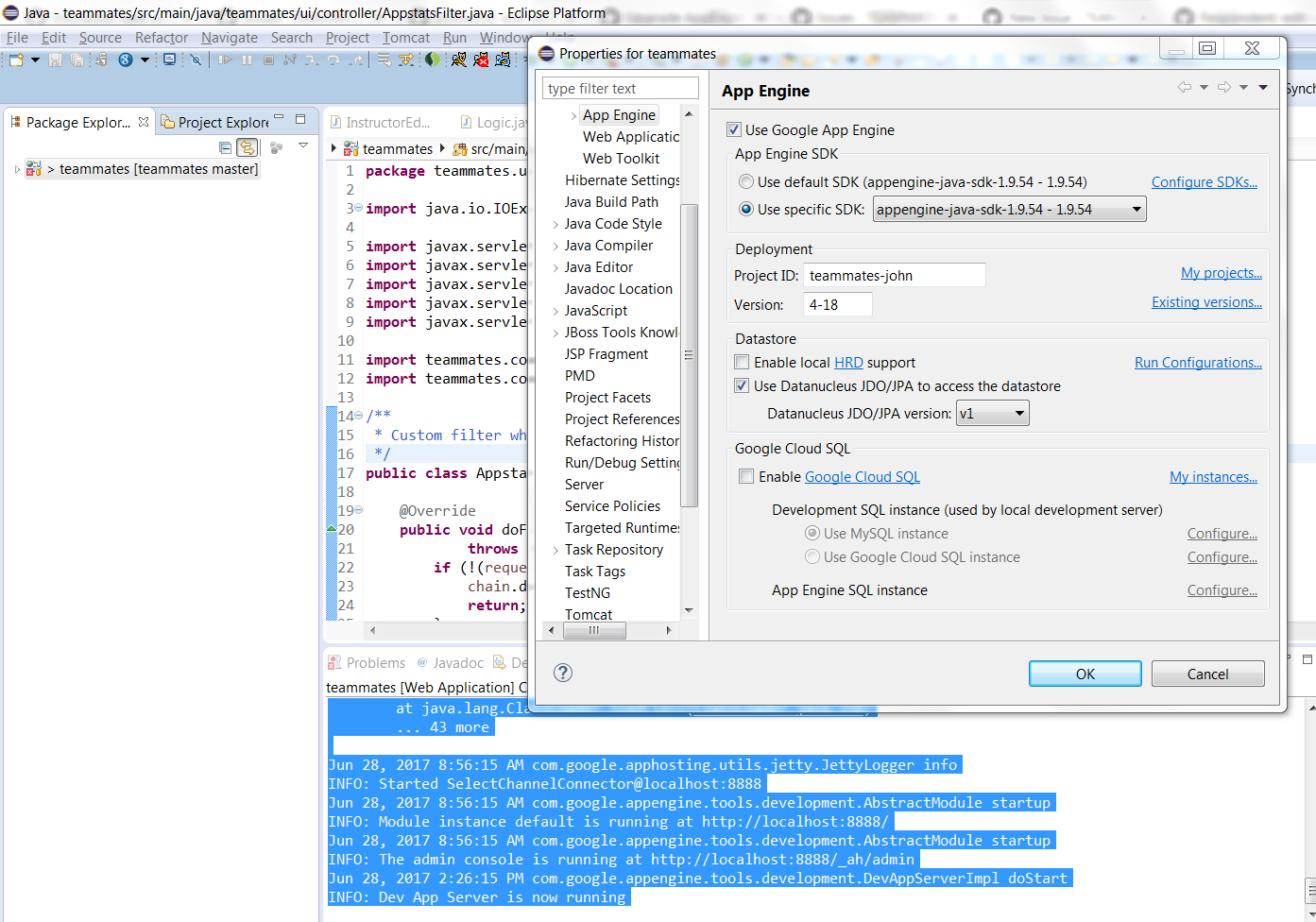This screenshot has width=1316, height=922.
Task: Open the My projects link
Action: 1222,272
